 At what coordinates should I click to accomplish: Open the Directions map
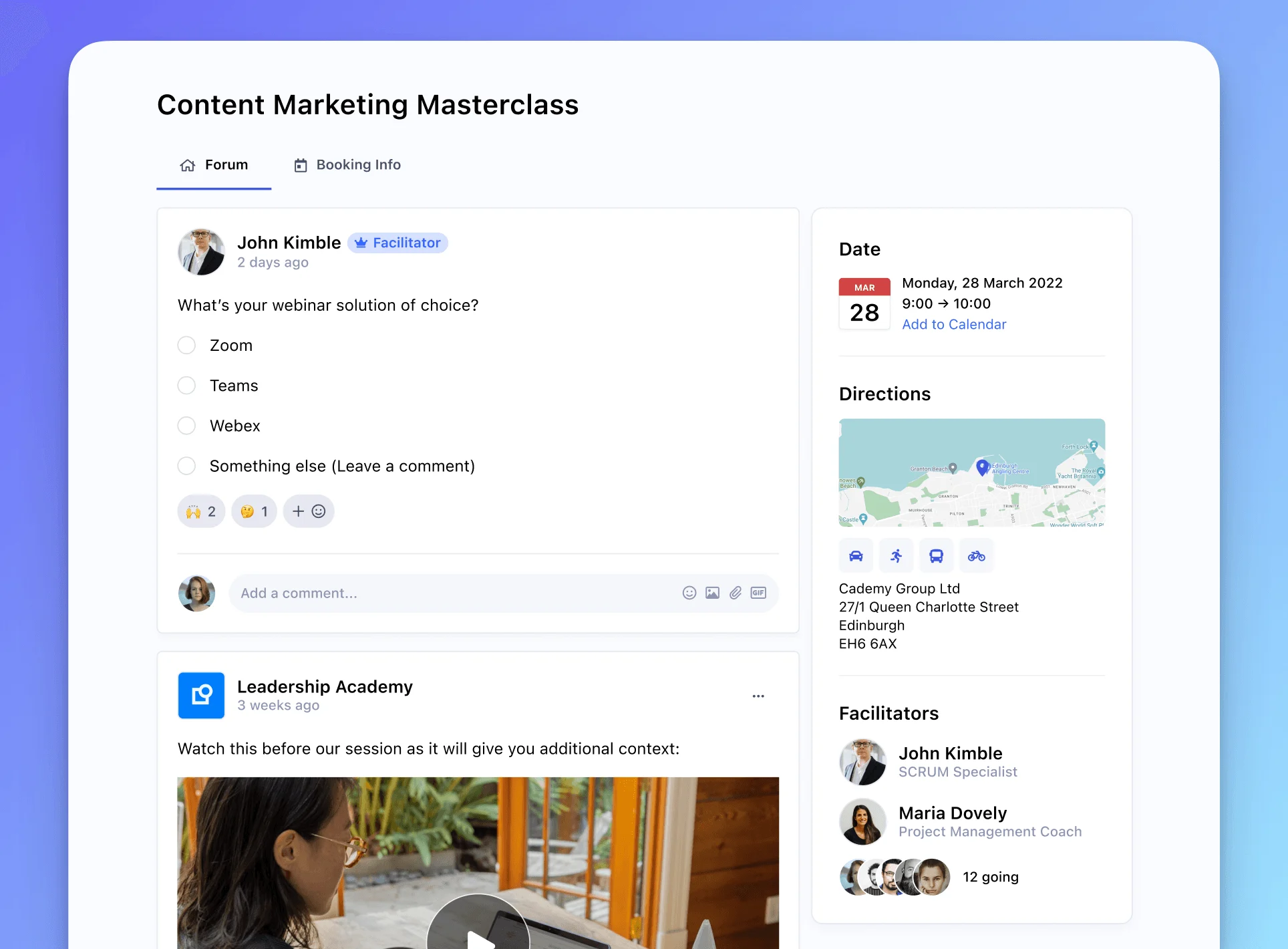click(971, 472)
